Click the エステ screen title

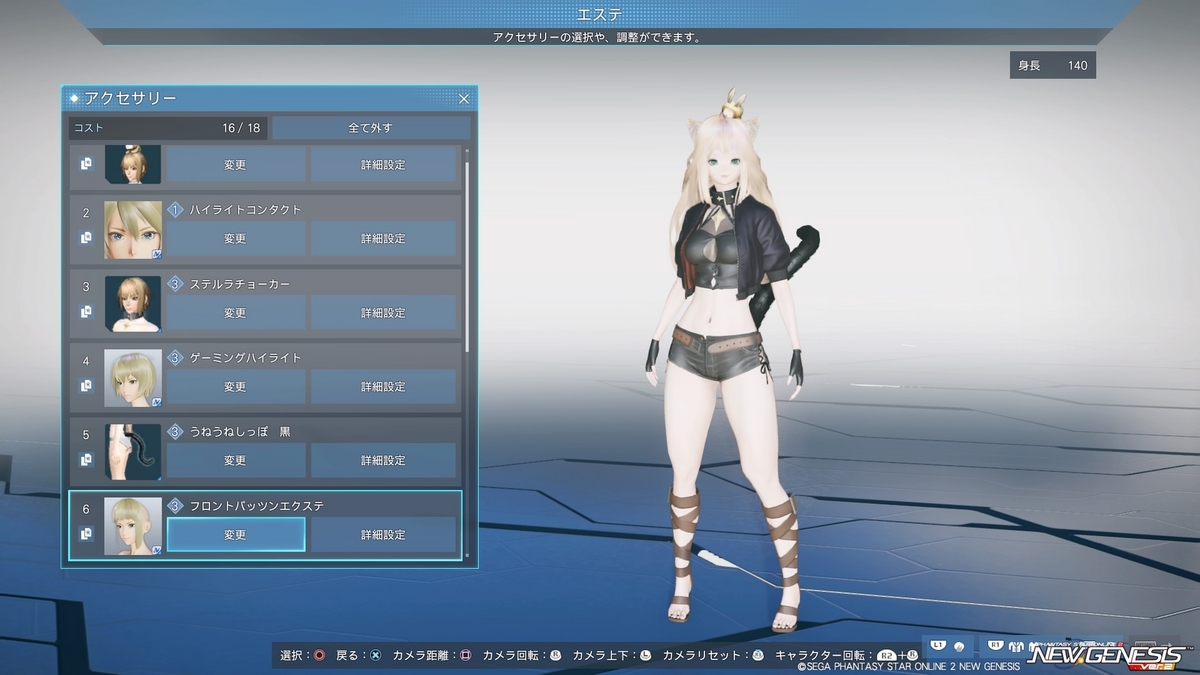[x=600, y=14]
